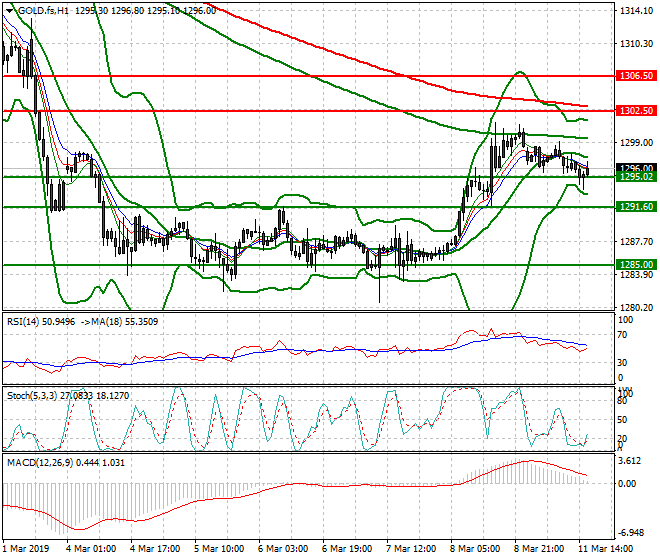The image size is (660, 560).
Task: Click the 1310.30 price scale value
Action: (x=636, y=44)
